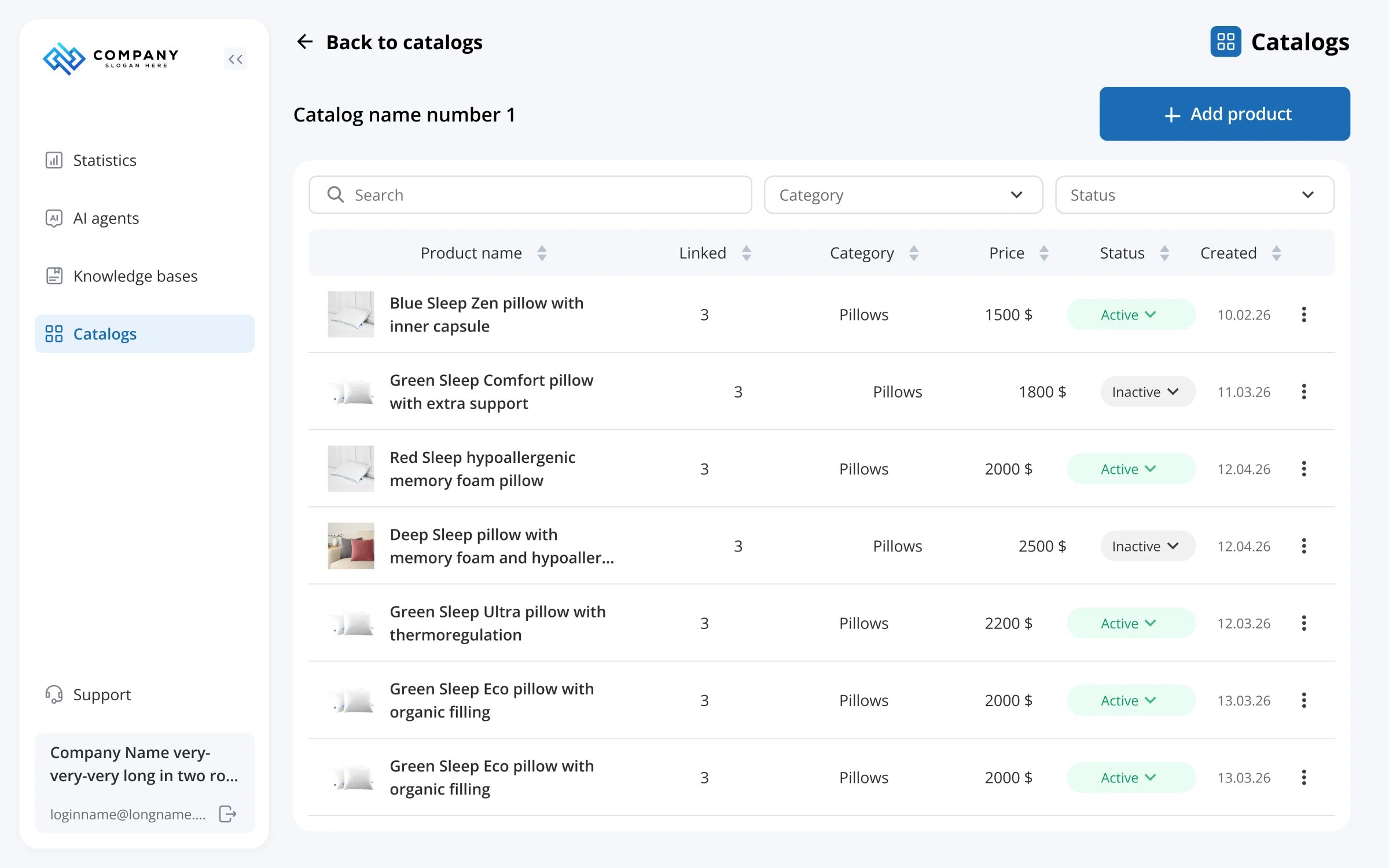The height and width of the screenshot is (868, 1389).
Task: Change Active status of Blue Sleep Zen pillow
Action: pos(1131,315)
